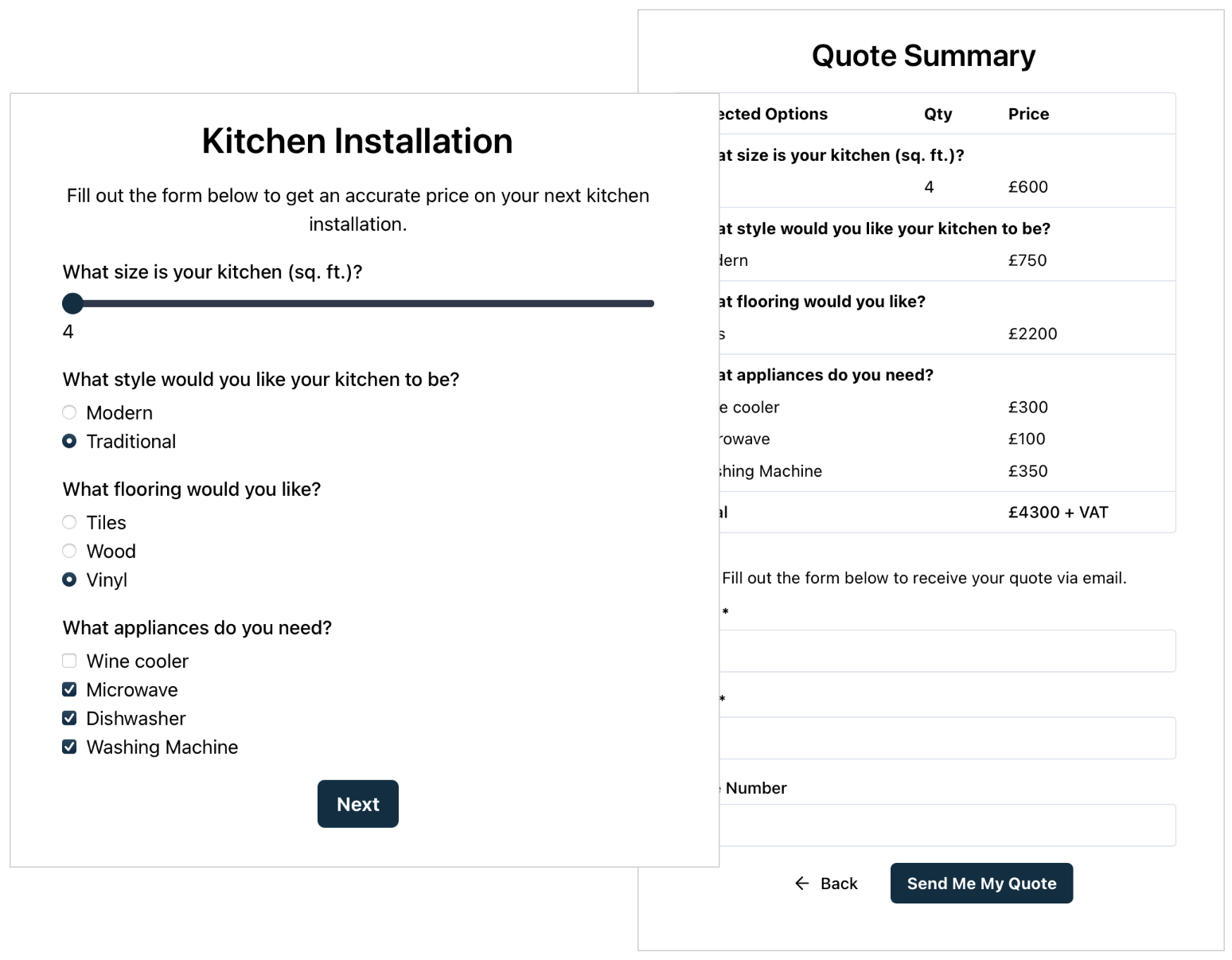Viewport: 1232px width, 960px height.
Task: Select the Modern kitchen style
Action: 69,412
